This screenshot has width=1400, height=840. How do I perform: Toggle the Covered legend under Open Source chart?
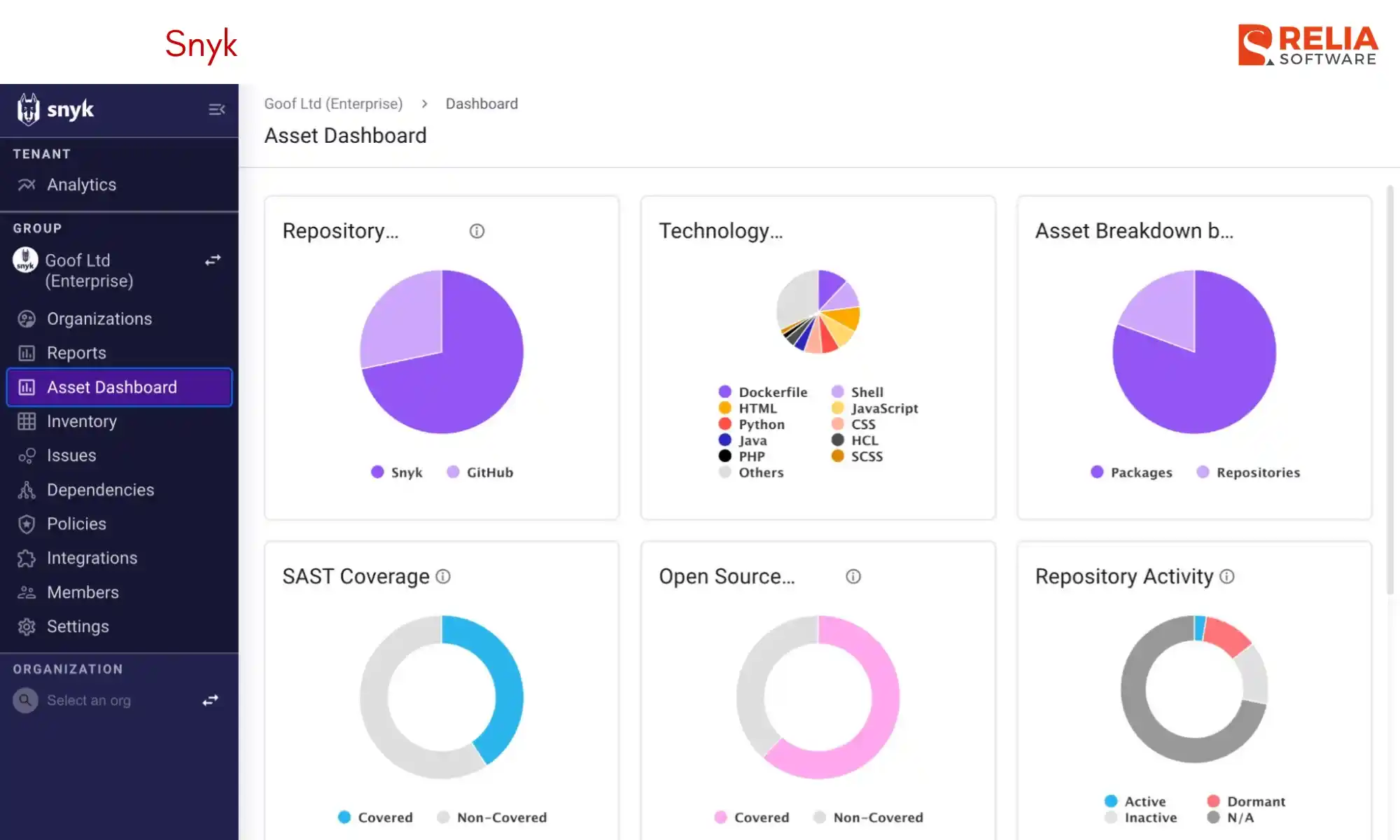[751, 817]
